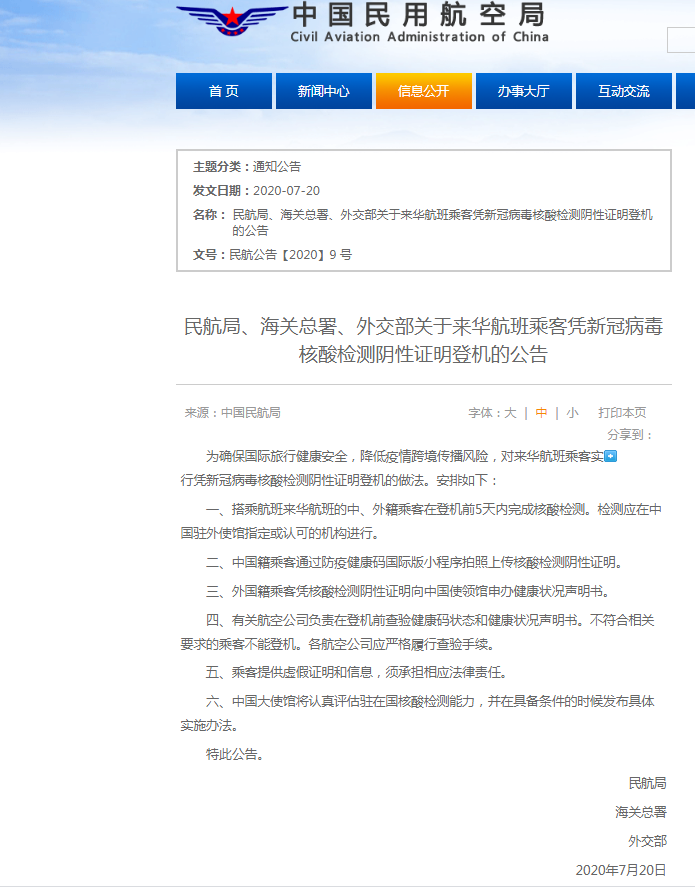Click the large article title heading
This screenshot has width=695, height=891.
[423, 340]
